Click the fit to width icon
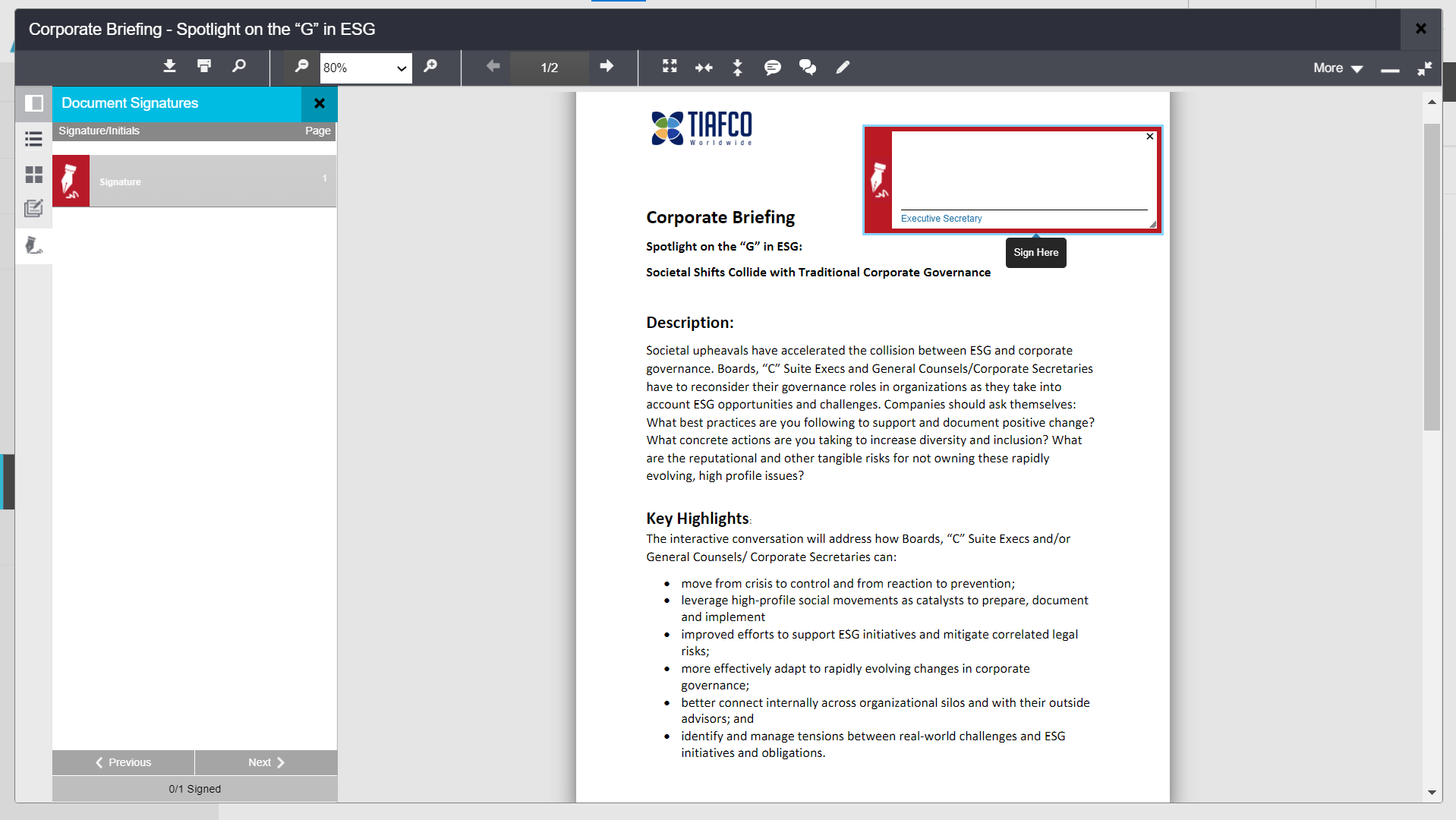The image size is (1456, 820). pyautogui.click(x=704, y=68)
